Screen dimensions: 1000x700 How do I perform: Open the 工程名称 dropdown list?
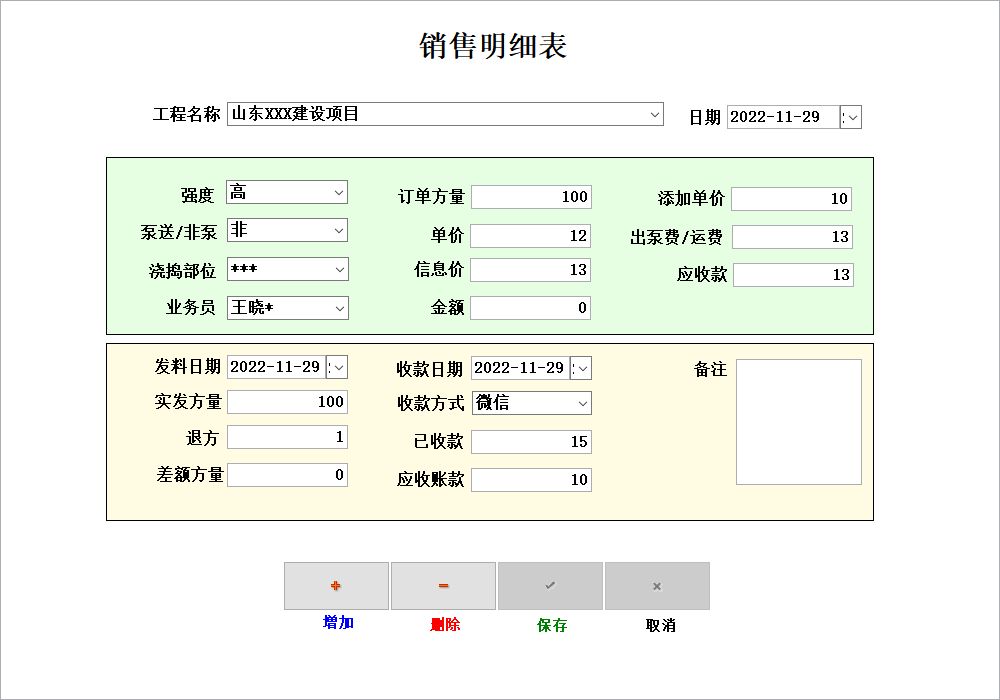pyautogui.click(x=654, y=115)
